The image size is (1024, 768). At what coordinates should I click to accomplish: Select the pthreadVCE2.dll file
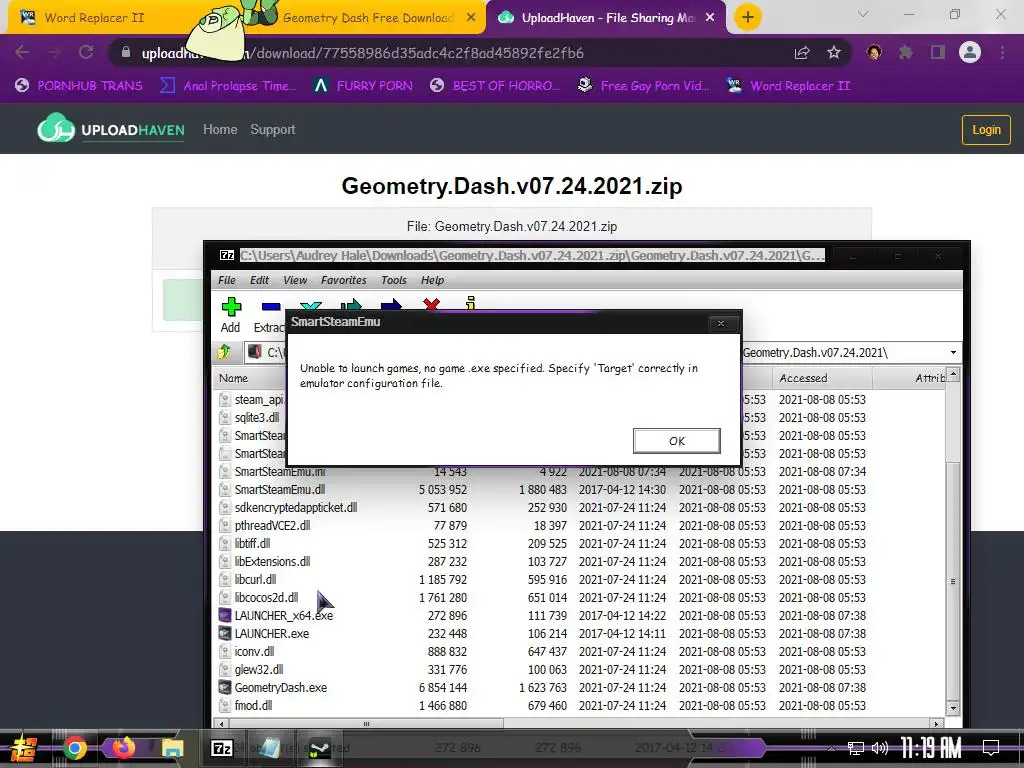[272, 526]
